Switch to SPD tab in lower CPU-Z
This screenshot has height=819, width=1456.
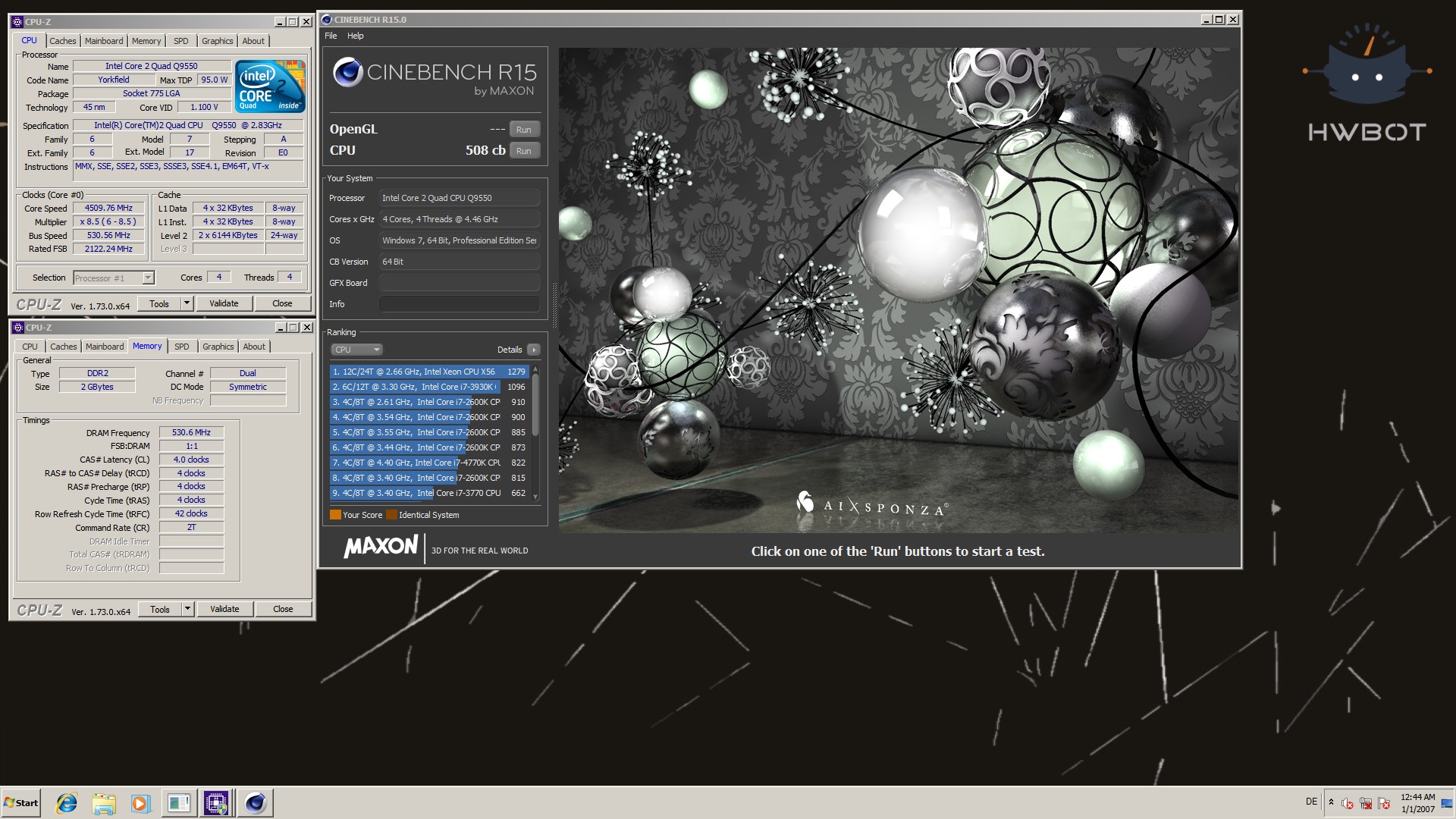182,347
